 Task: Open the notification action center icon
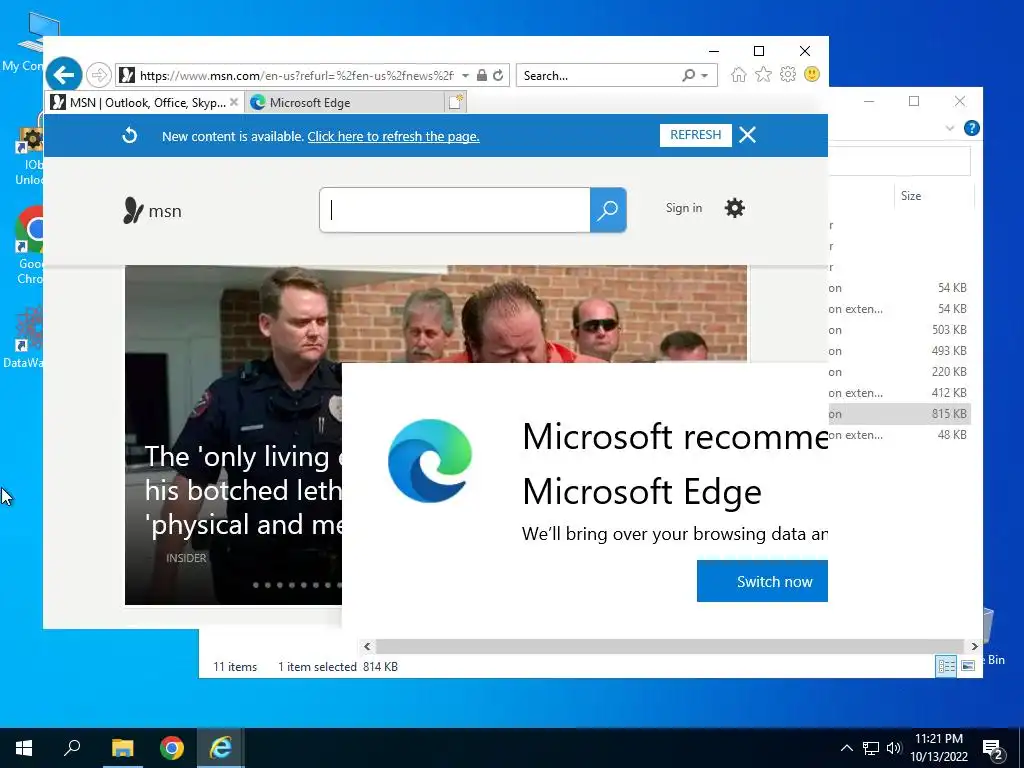click(x=993, y=749)
